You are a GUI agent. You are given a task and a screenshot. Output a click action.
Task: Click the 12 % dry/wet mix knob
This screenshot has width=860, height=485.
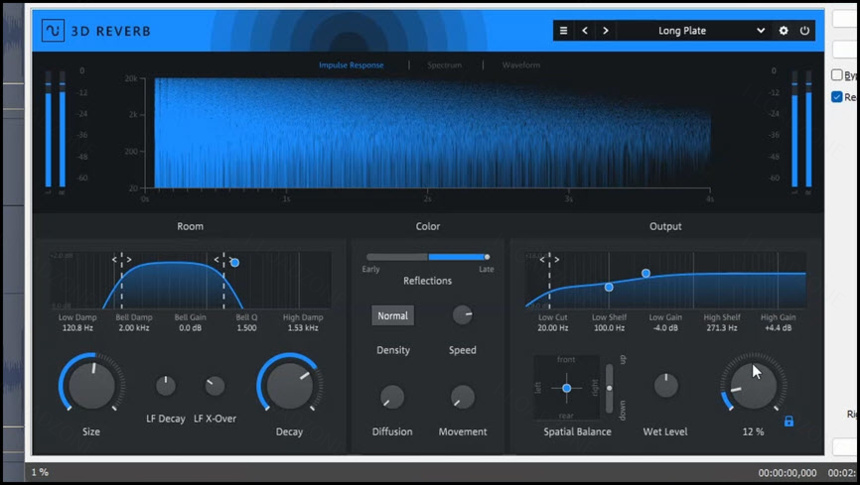754,384
